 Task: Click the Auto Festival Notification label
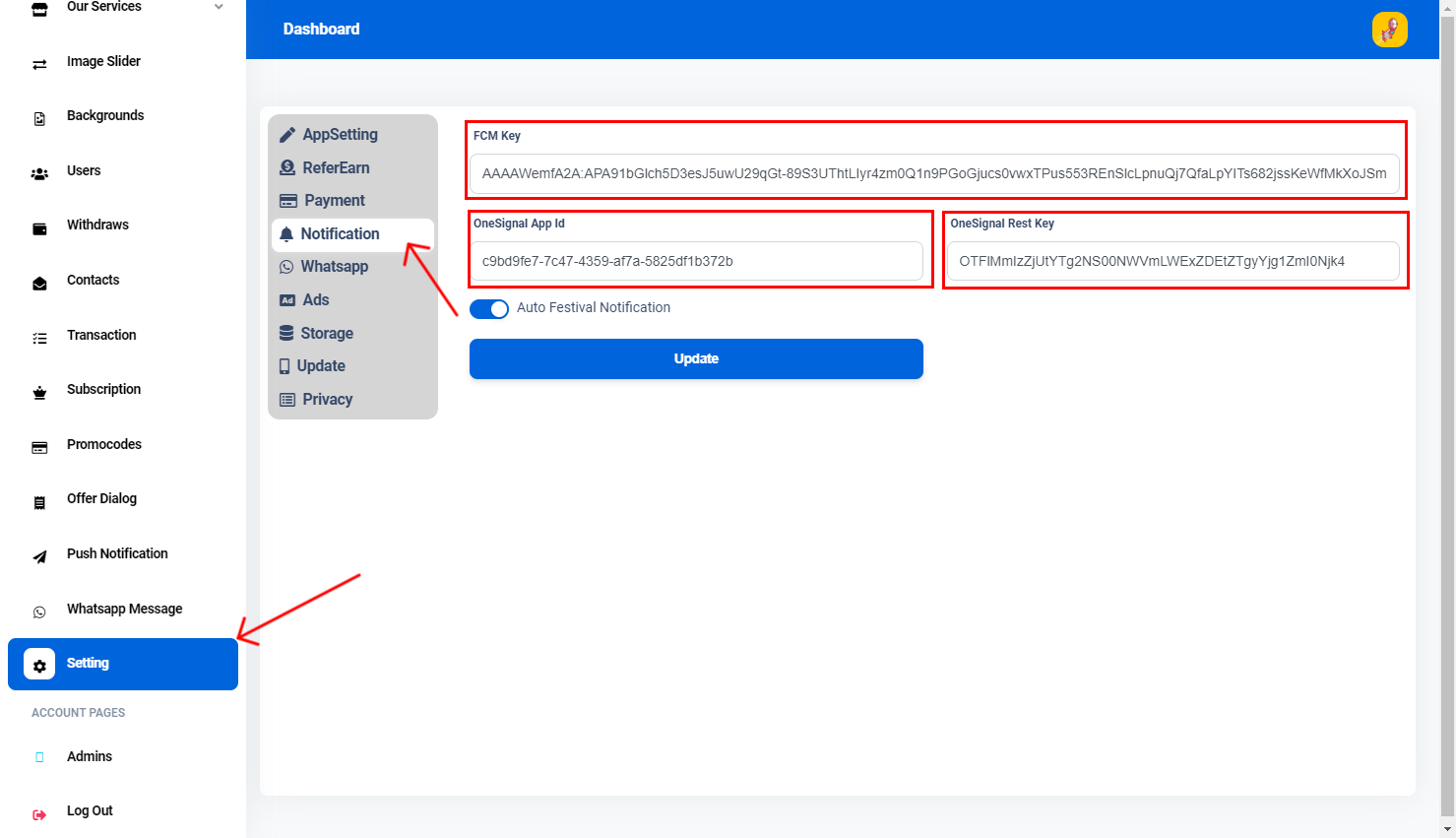pyautogui.click(x=594, y=307)
